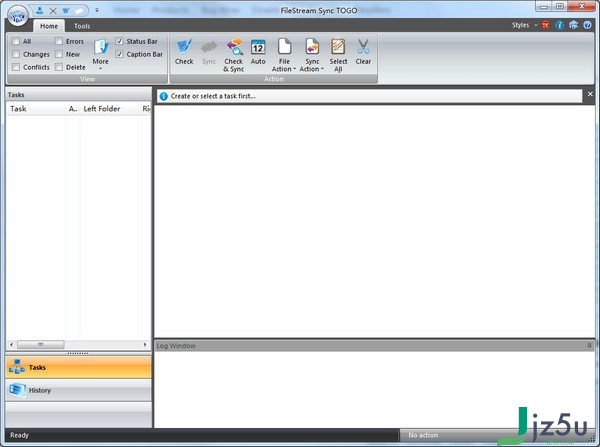Click the Log Window title bar
This screenshot has width=600, height=447.
pos(374,346)
